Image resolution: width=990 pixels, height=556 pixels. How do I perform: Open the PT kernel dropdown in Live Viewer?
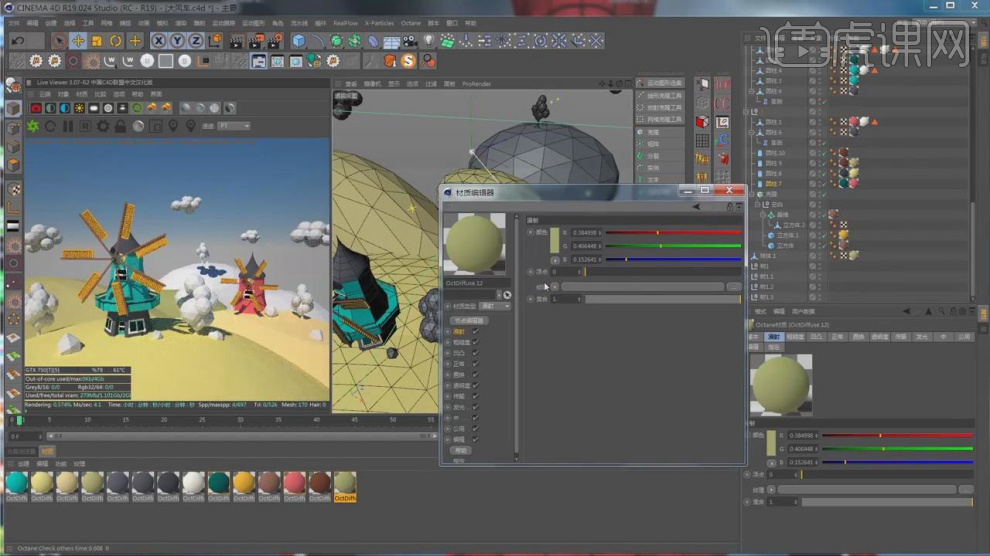pos(234,126)
